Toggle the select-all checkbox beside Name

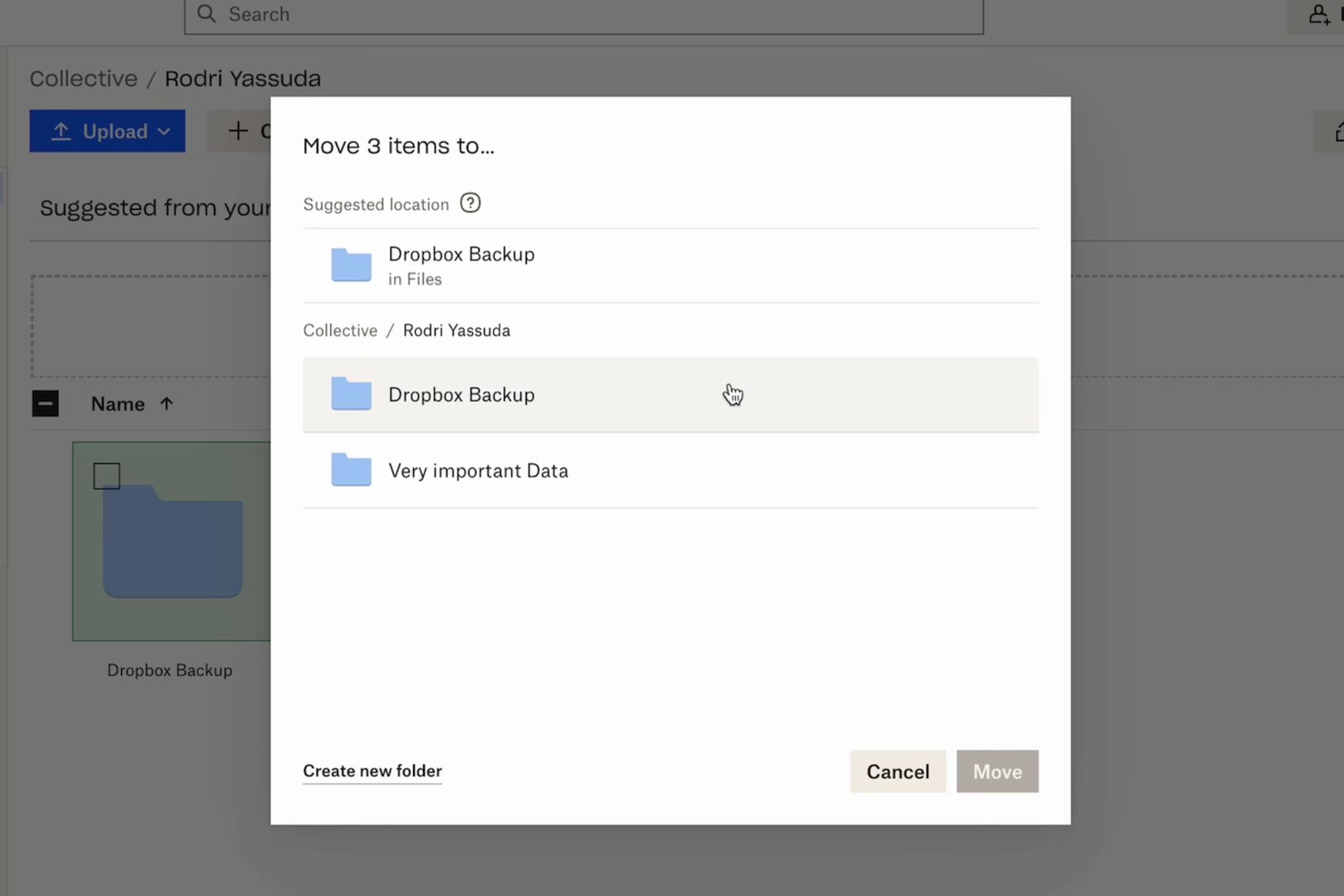coord(46,404)
